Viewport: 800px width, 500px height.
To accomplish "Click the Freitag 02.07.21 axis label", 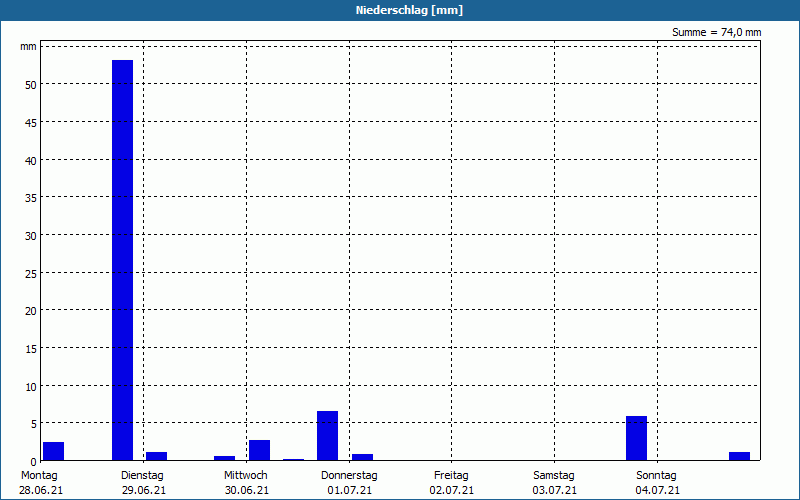I will pyautogui.click(x=452, y=483).
